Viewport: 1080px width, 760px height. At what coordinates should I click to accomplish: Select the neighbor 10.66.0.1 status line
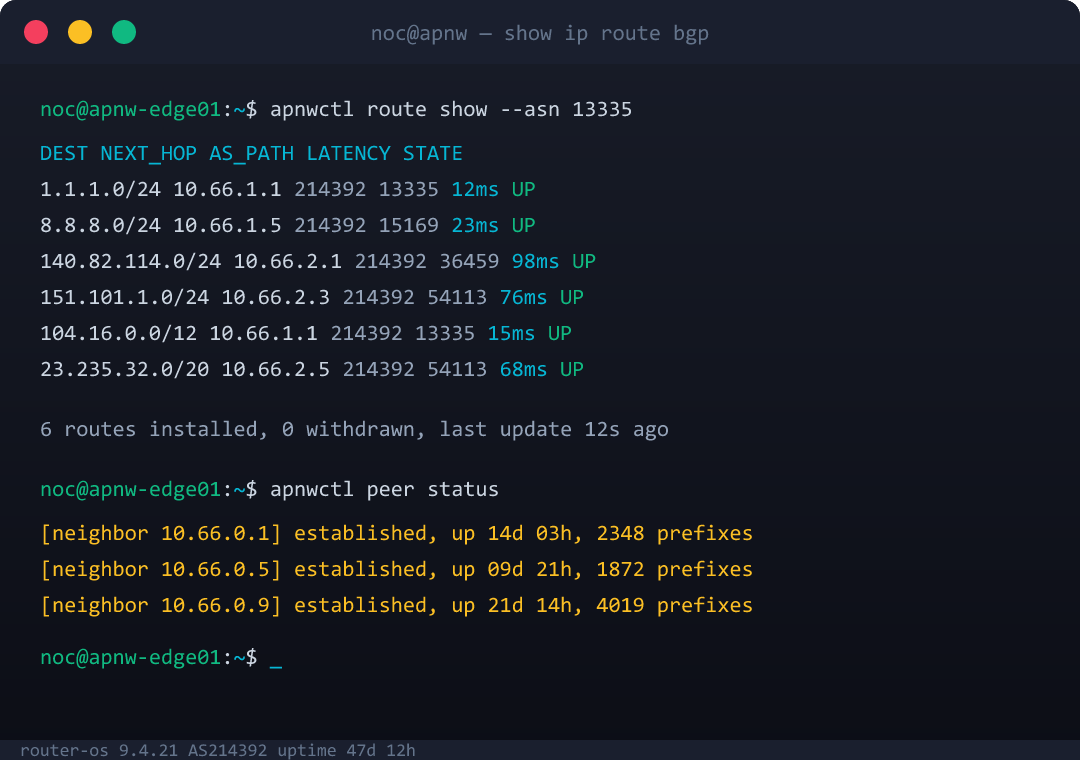tap(396, 533)
